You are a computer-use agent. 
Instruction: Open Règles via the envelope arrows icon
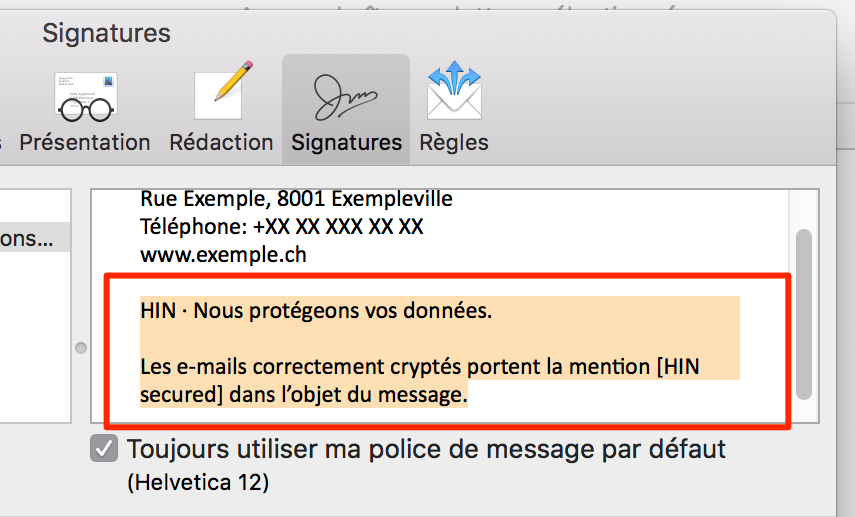point(454,91)
